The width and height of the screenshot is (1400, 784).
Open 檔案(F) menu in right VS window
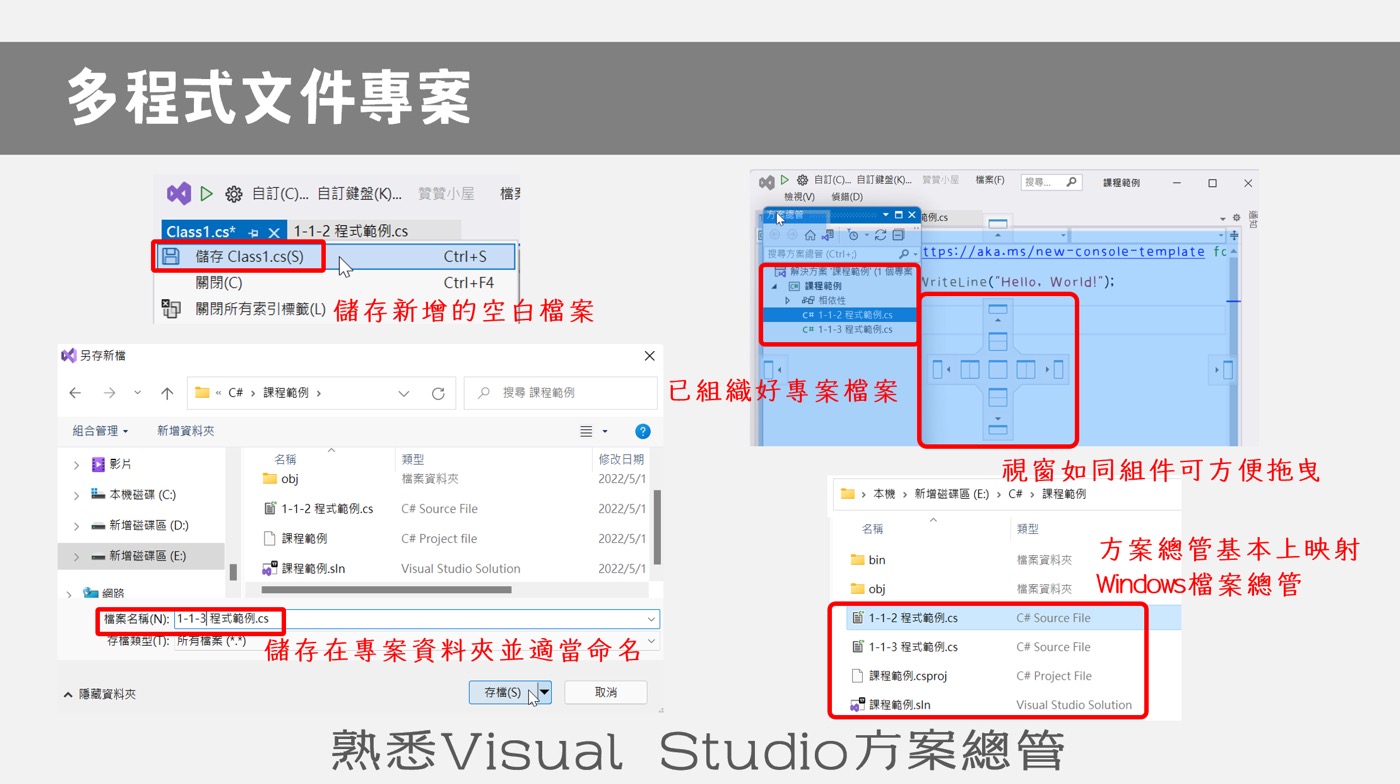[x=990, y=181]
